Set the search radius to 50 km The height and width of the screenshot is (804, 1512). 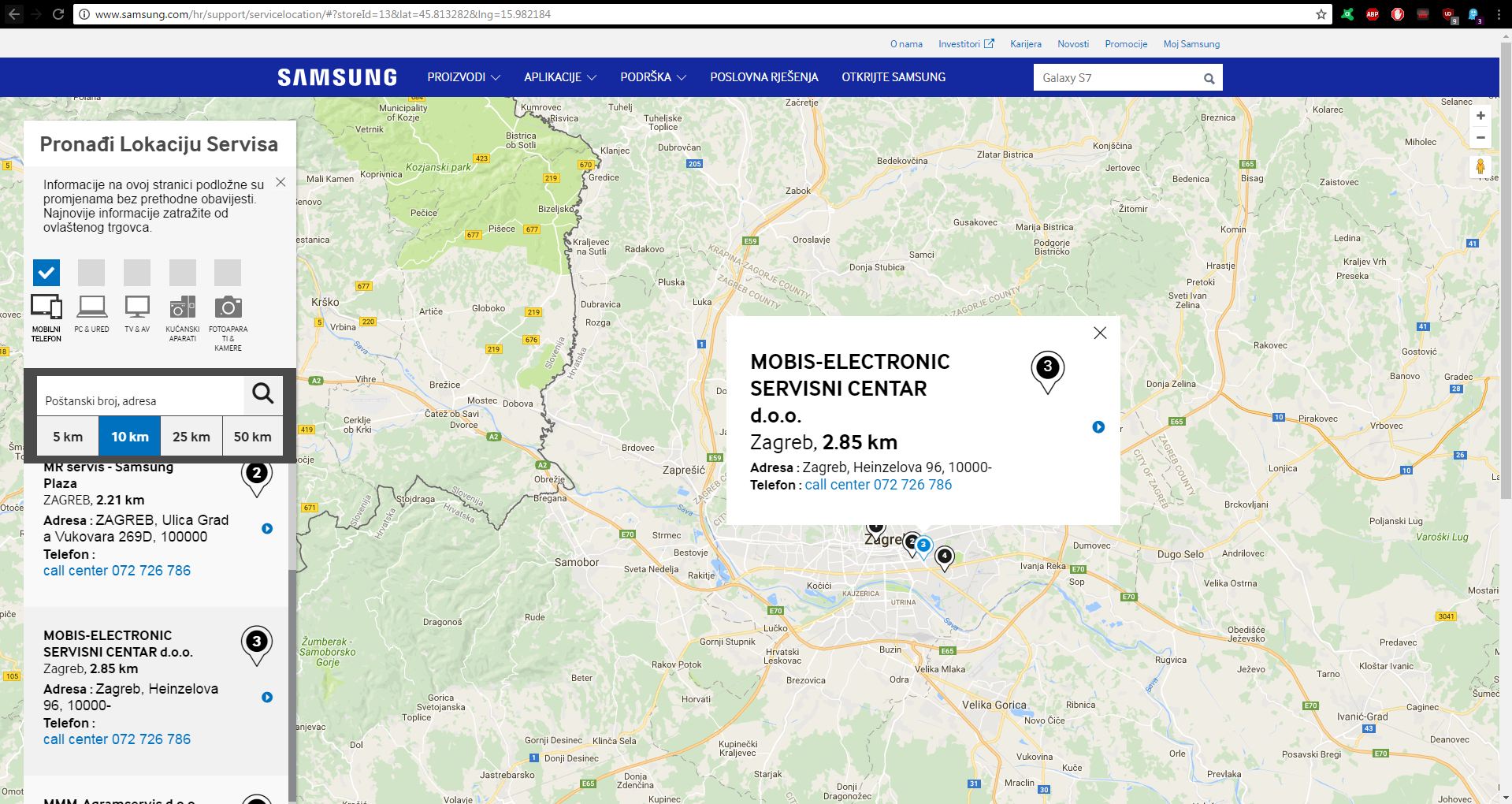coord(252,437)
